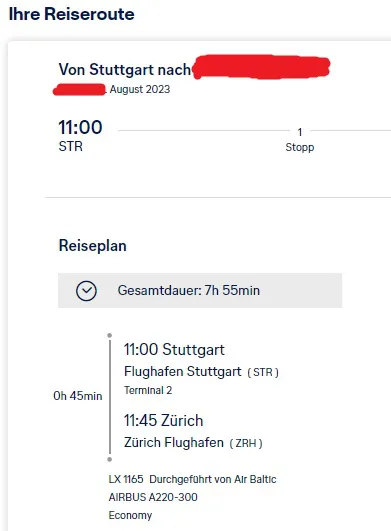Click the clock icon beside Gesamtdauer
391x531 pixels.
(86, 291)
